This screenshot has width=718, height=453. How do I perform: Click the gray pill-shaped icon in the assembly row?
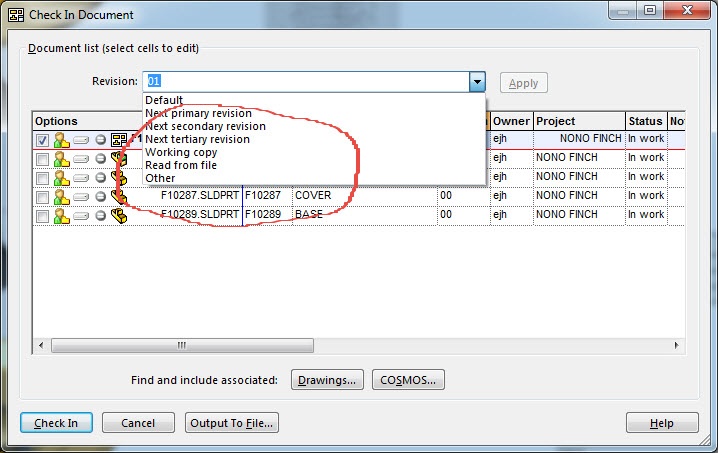coord(81,159)
